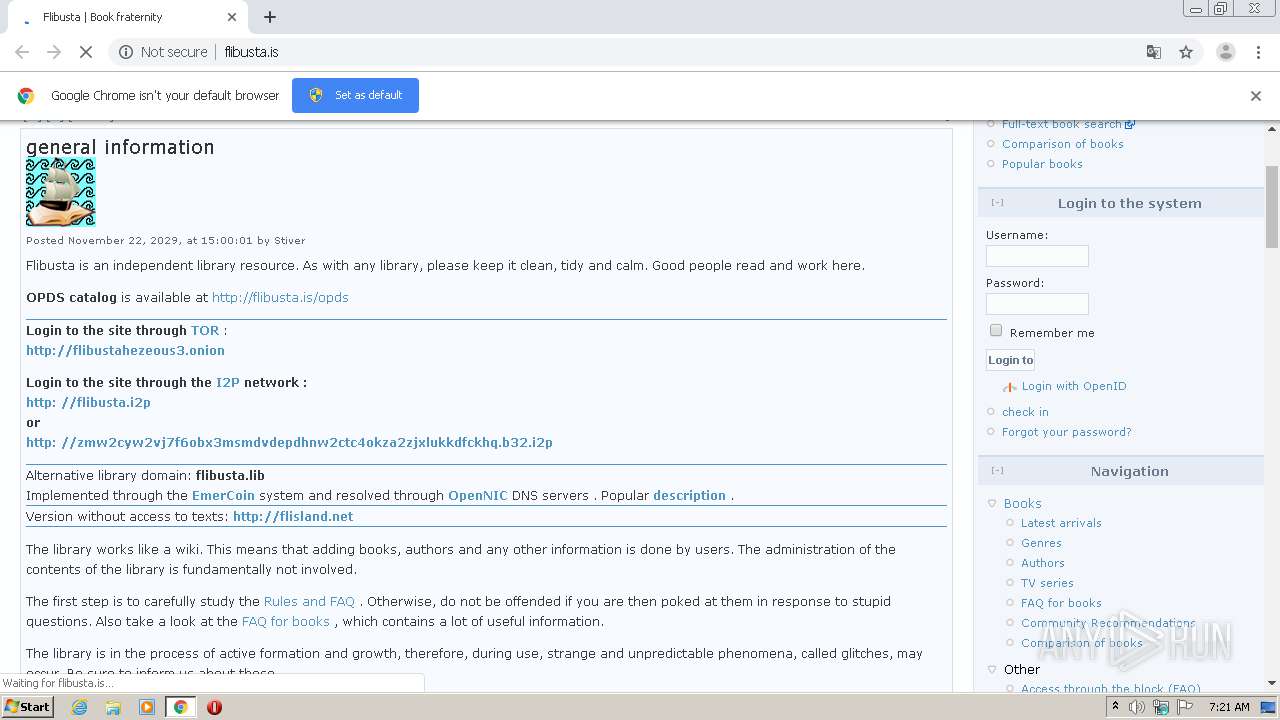Click Chrome icon in taskbar

click(181, 707)
